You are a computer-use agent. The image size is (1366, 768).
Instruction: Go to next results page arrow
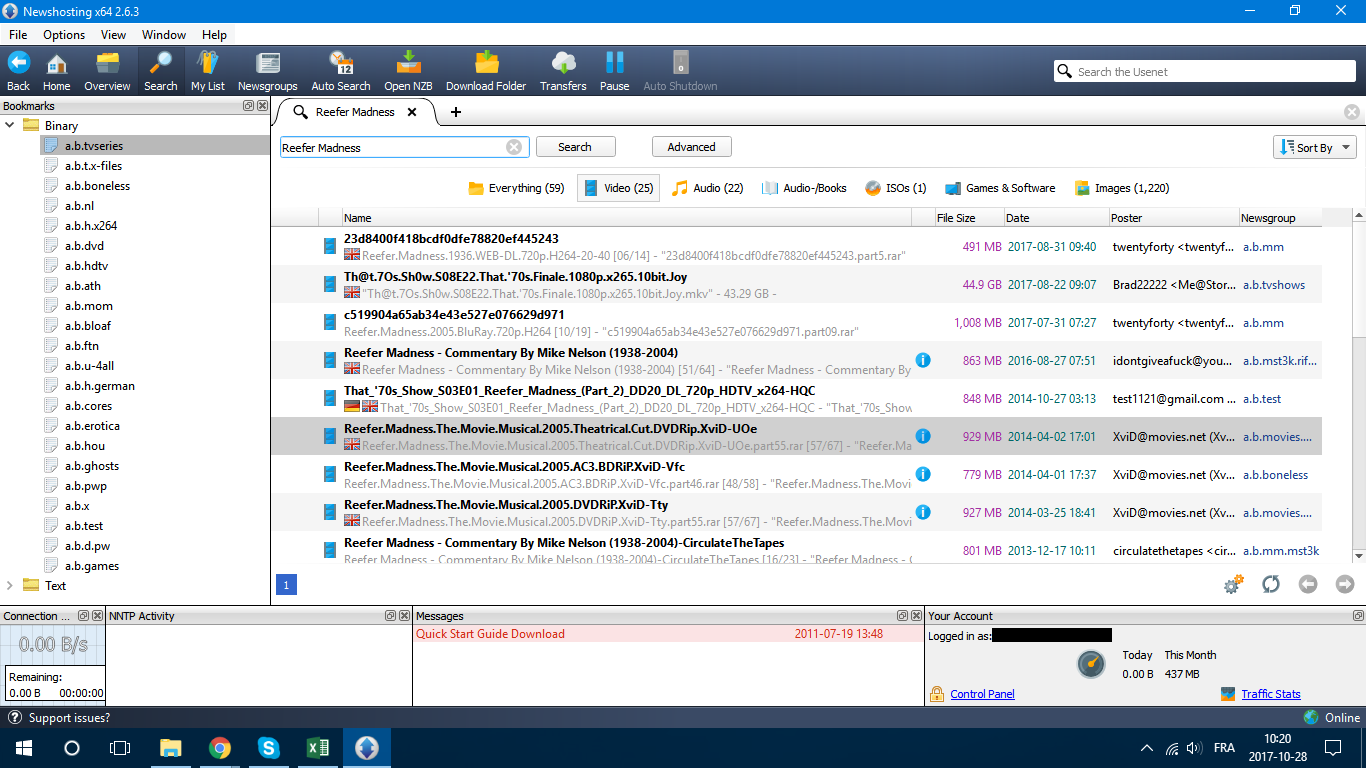[x=1345, y=584]
